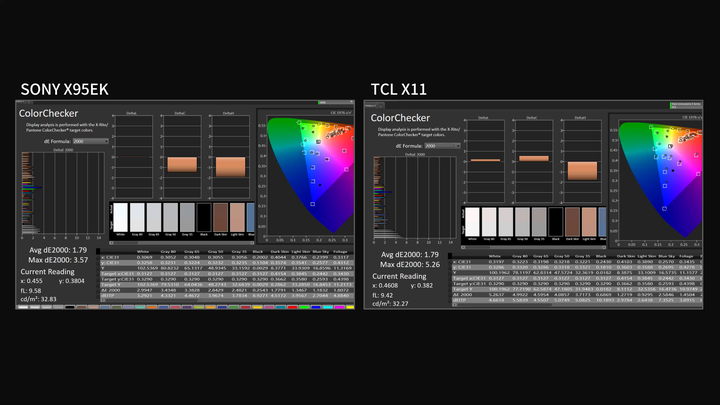
Task: Click the DeltaH chart in the TCL window
Action: [x=582, y=161]
